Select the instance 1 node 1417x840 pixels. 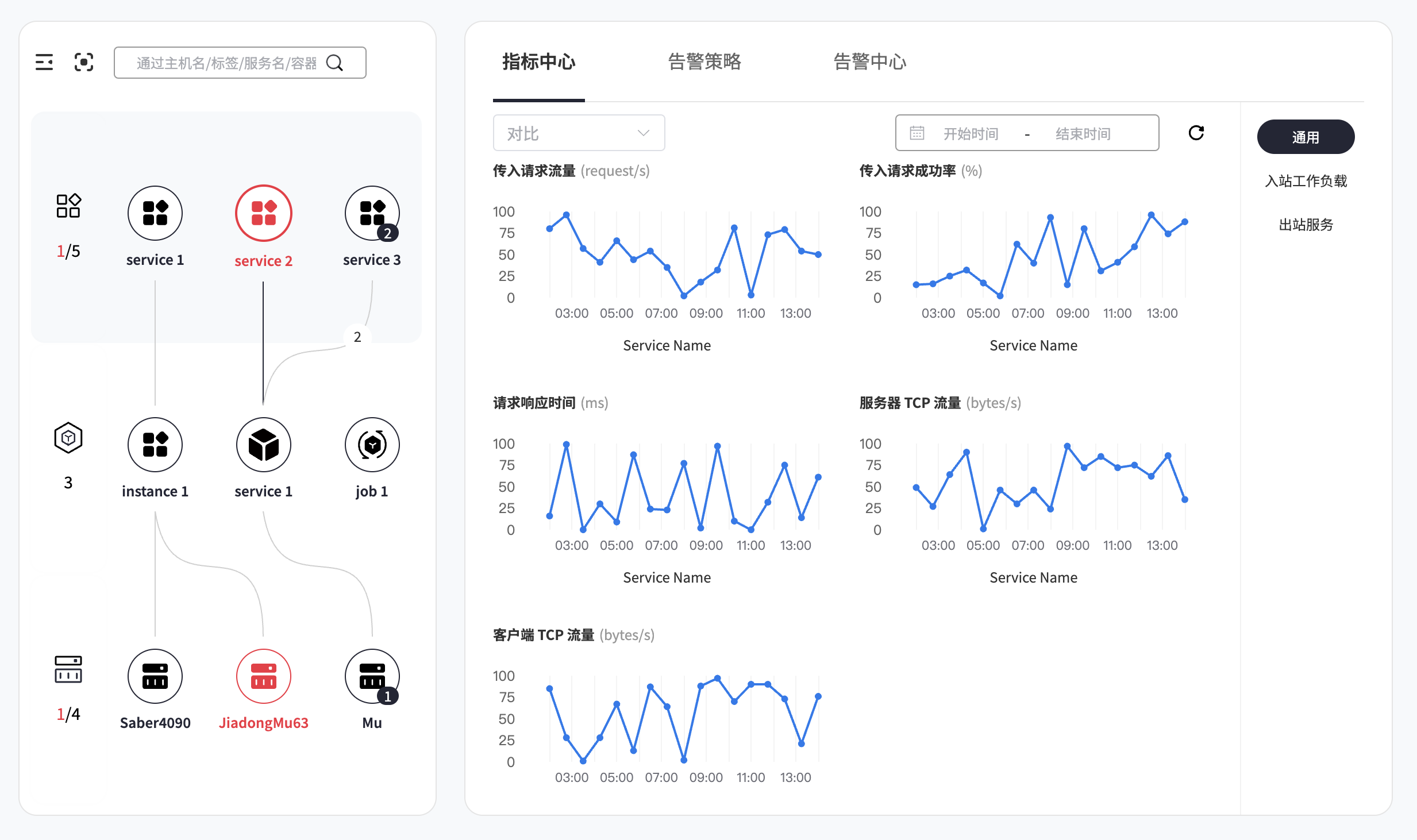155,445
